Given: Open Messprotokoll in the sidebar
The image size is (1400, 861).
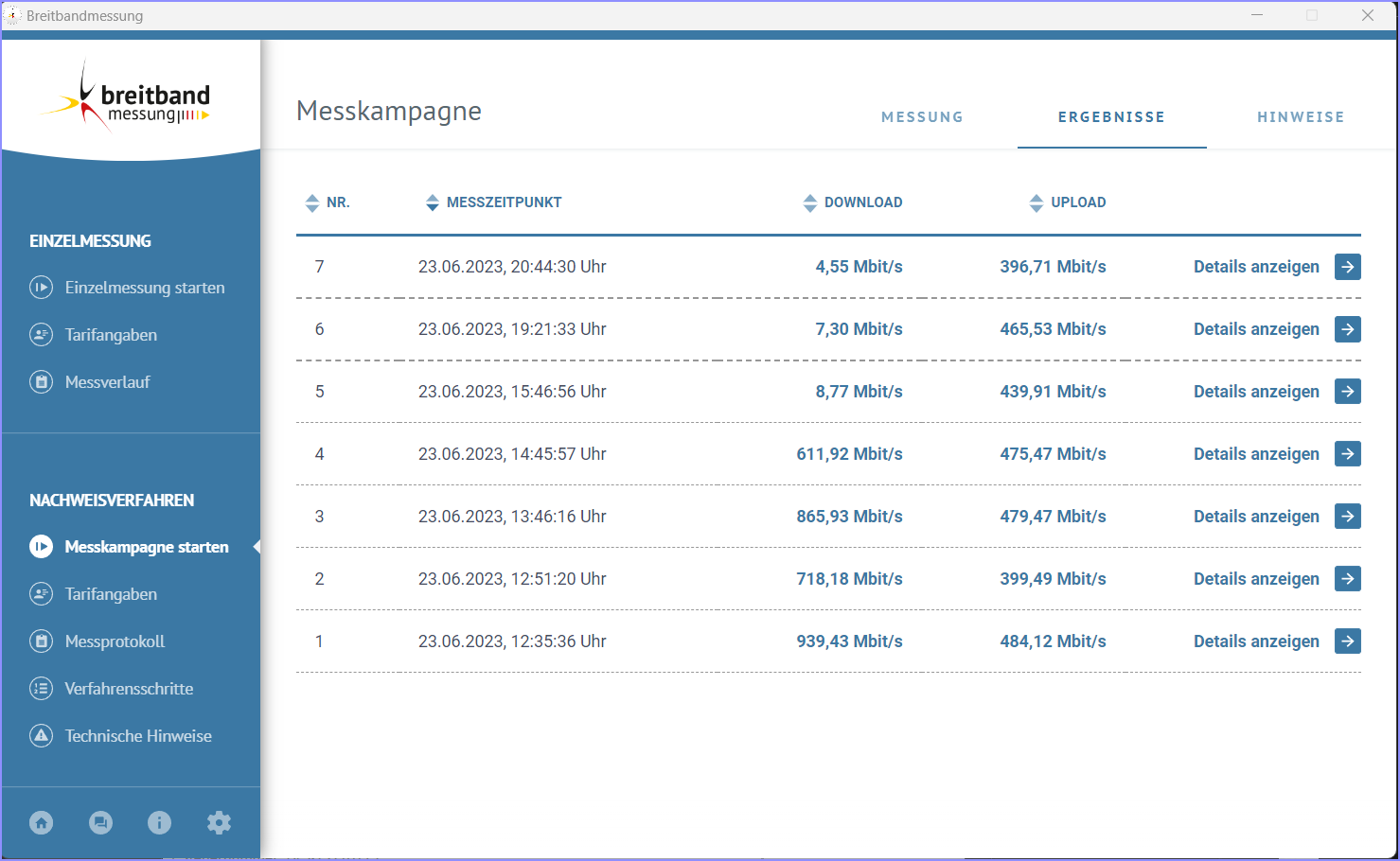Looking at the screenshot, I should pos(115,641).
